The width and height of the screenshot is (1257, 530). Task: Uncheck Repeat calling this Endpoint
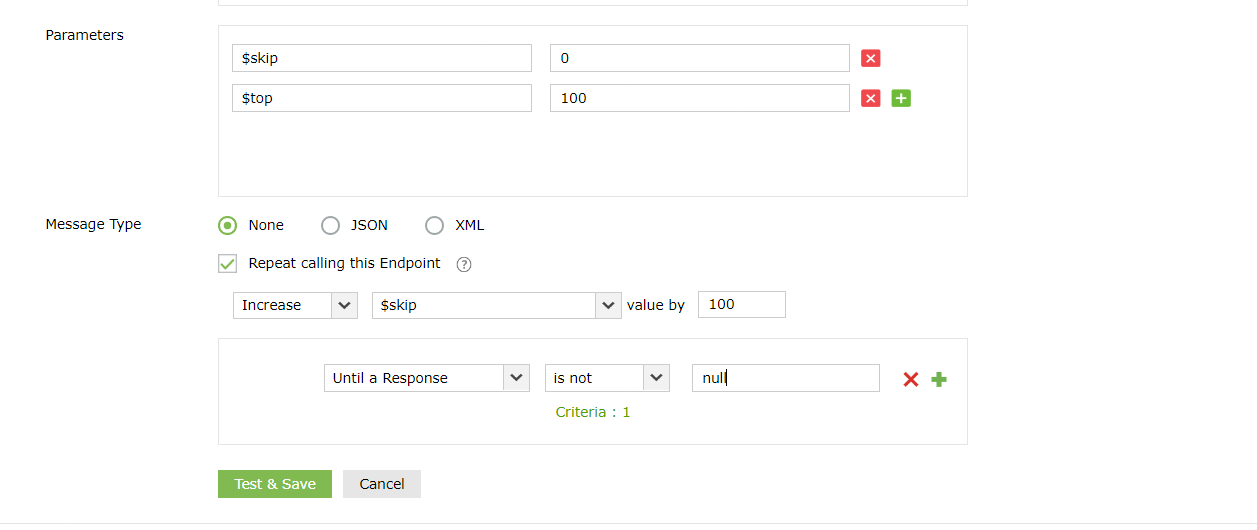point(228,264)
